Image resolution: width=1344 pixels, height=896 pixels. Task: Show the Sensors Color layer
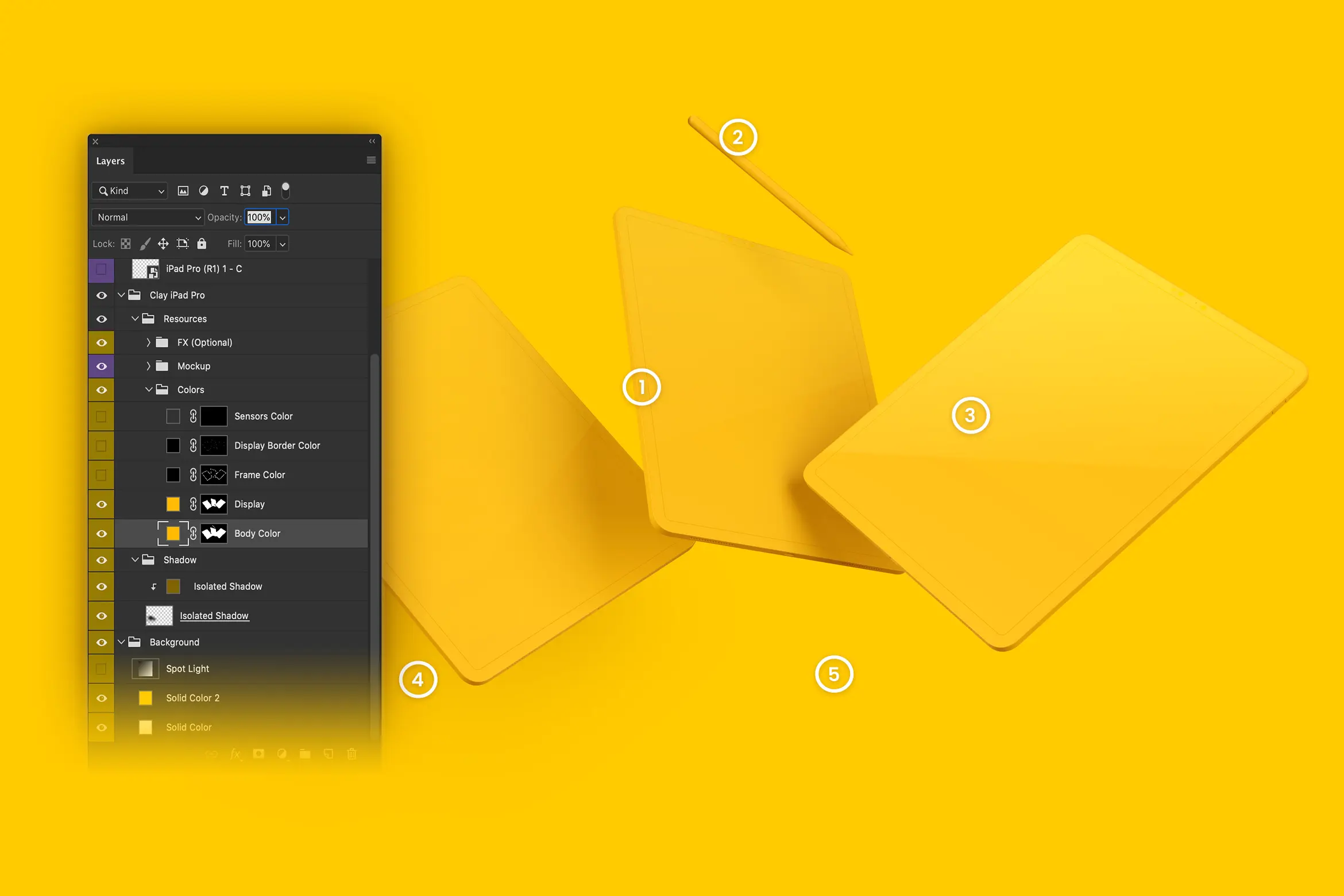tap(101, 416)
